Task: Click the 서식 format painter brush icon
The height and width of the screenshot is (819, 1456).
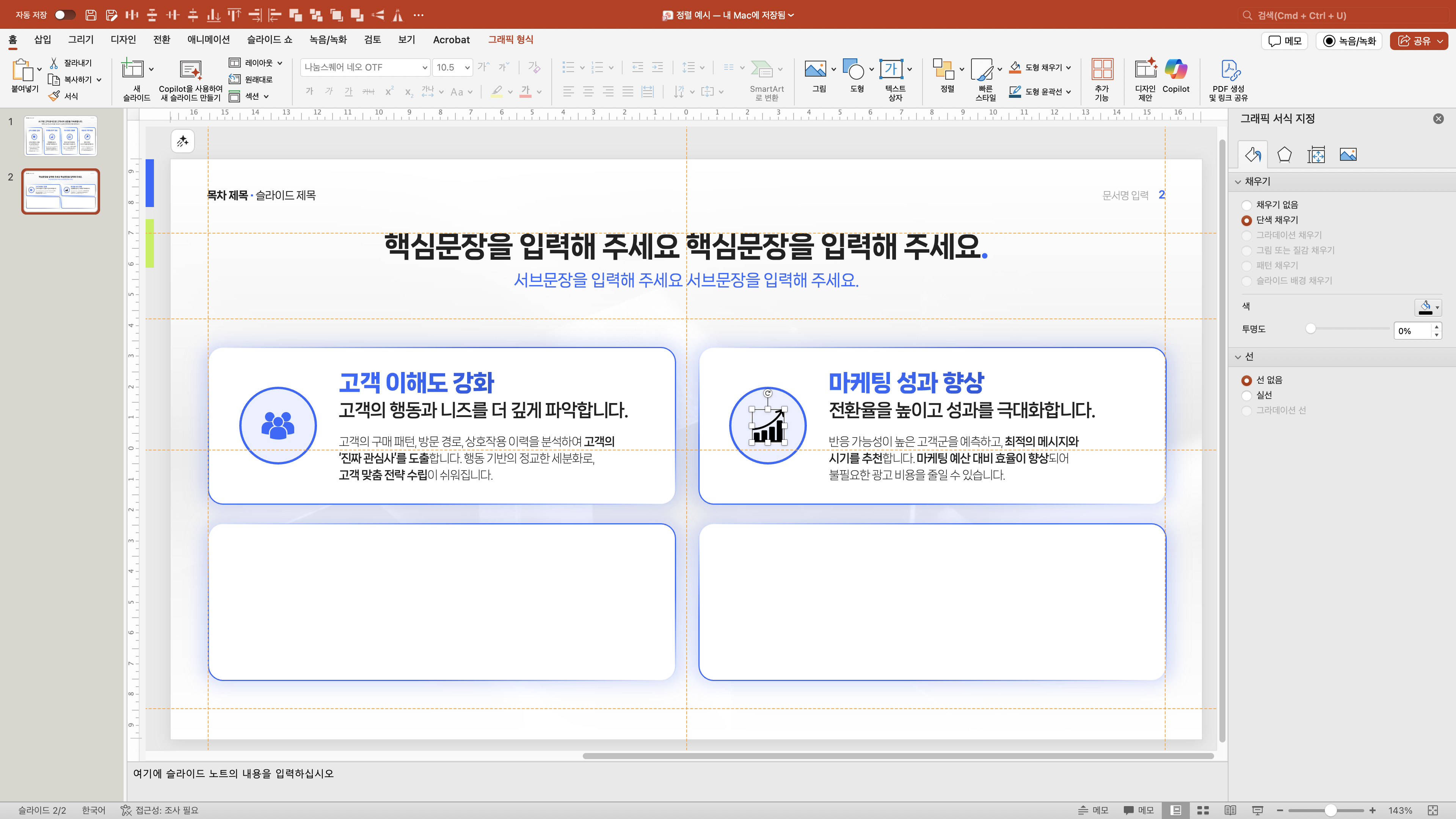Action: (54, 96)
